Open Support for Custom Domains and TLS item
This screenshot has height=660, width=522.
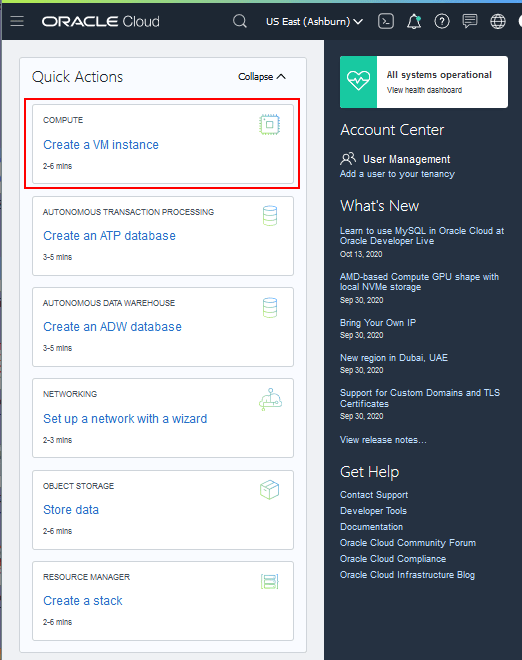[420, 398]
